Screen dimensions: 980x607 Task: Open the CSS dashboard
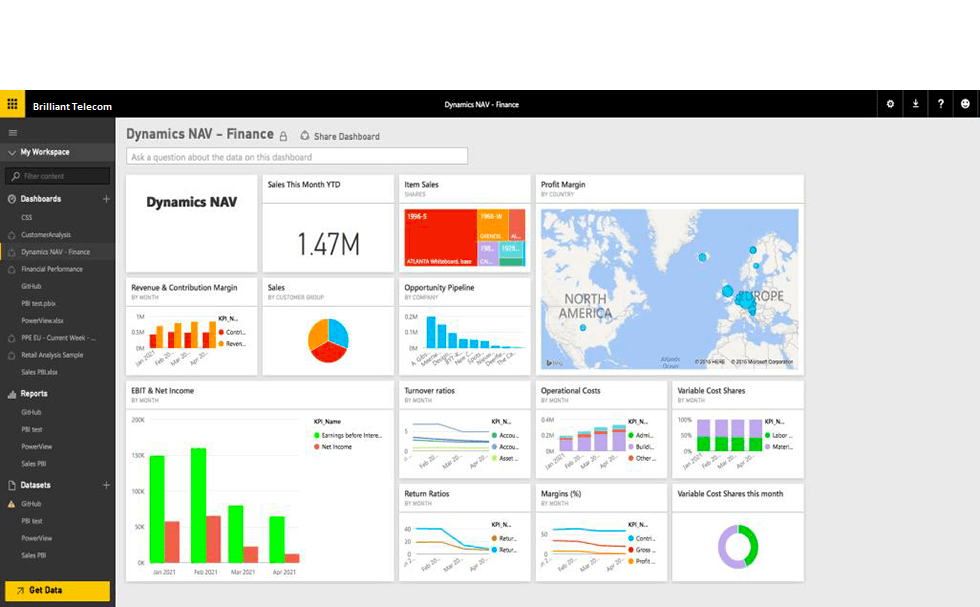click(x=27, y=218)
